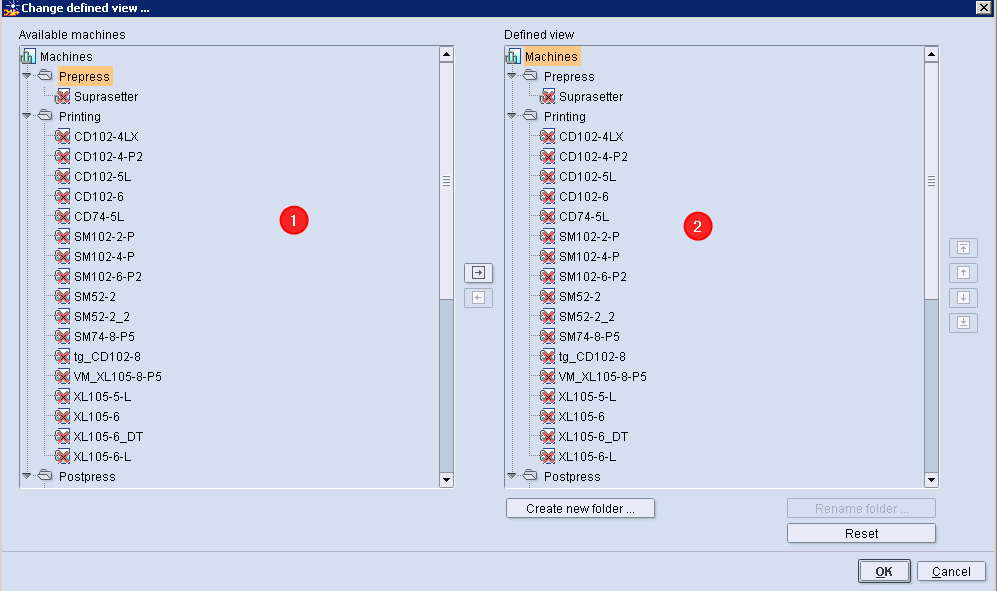Click the move-up arrow icon
This screenshot has width=997, height=591.
[x=963, y=272]
